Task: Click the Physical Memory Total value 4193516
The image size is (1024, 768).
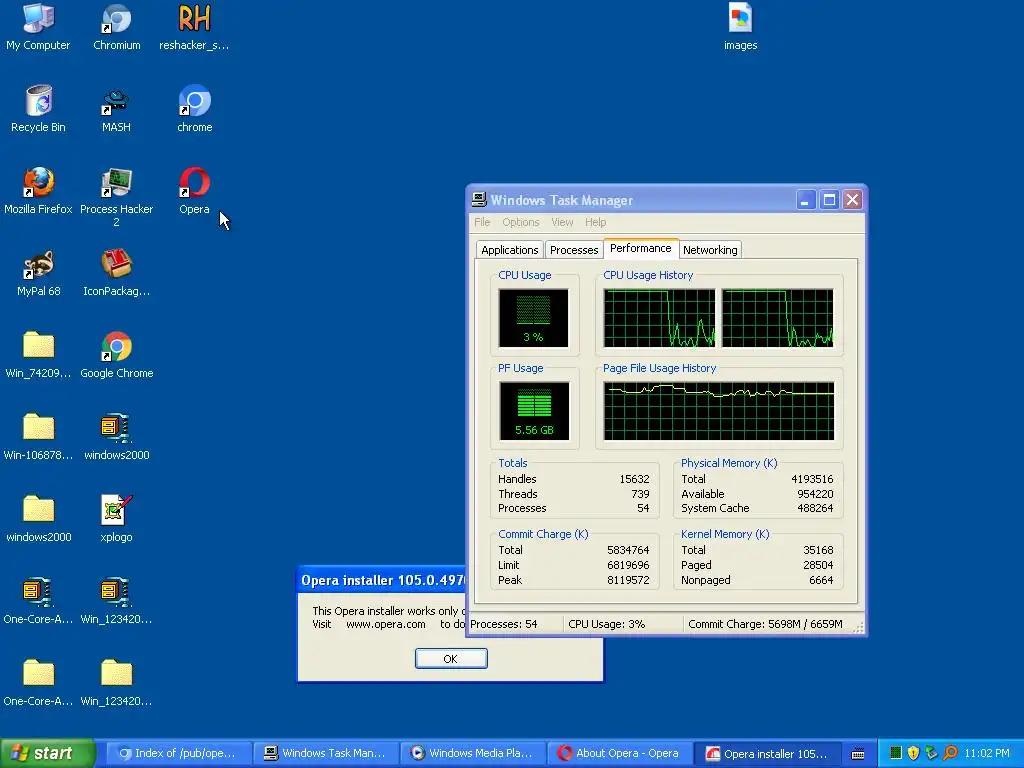Action: 812,479
